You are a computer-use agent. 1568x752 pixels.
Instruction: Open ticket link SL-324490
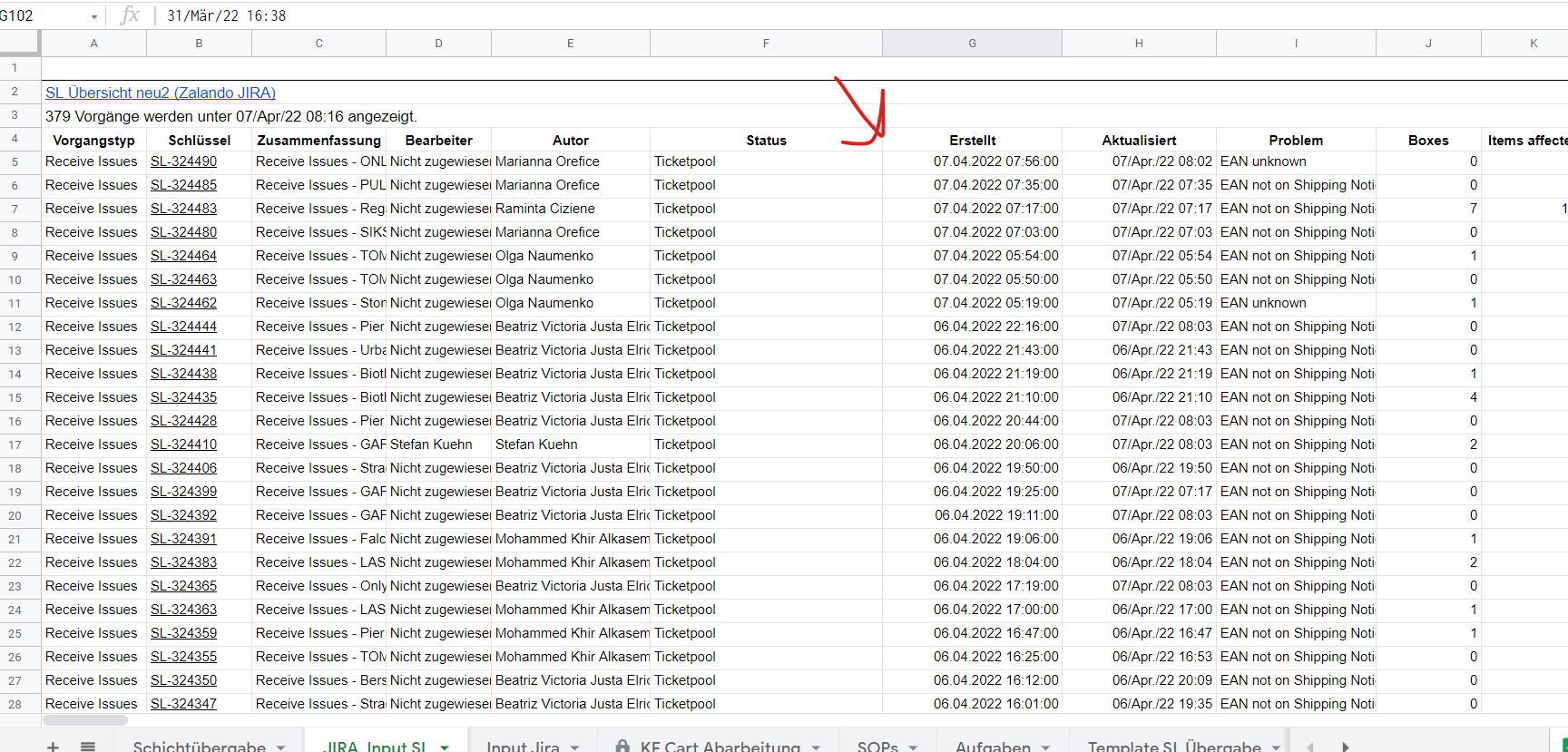pyautogui.click(x=183, y=161)
